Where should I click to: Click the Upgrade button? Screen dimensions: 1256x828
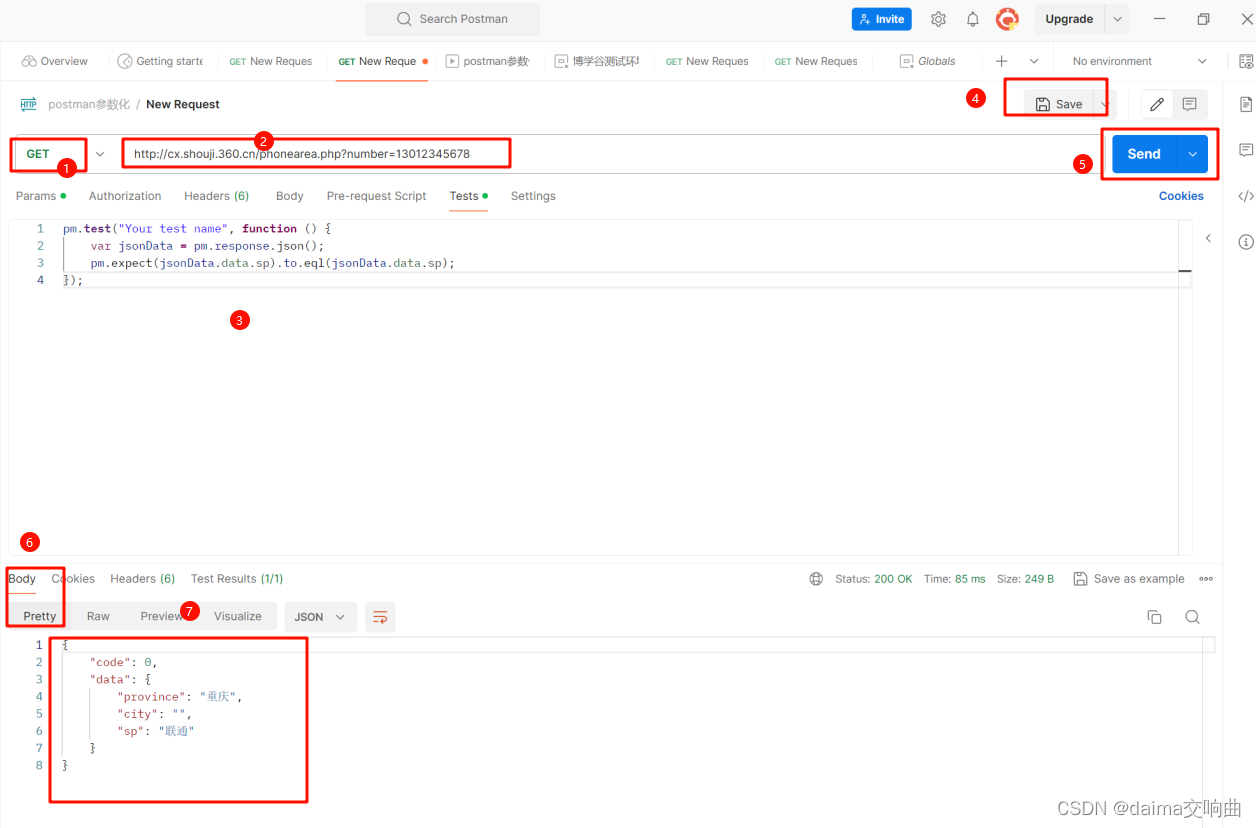pyautogui.click(x=1069, y=19)
